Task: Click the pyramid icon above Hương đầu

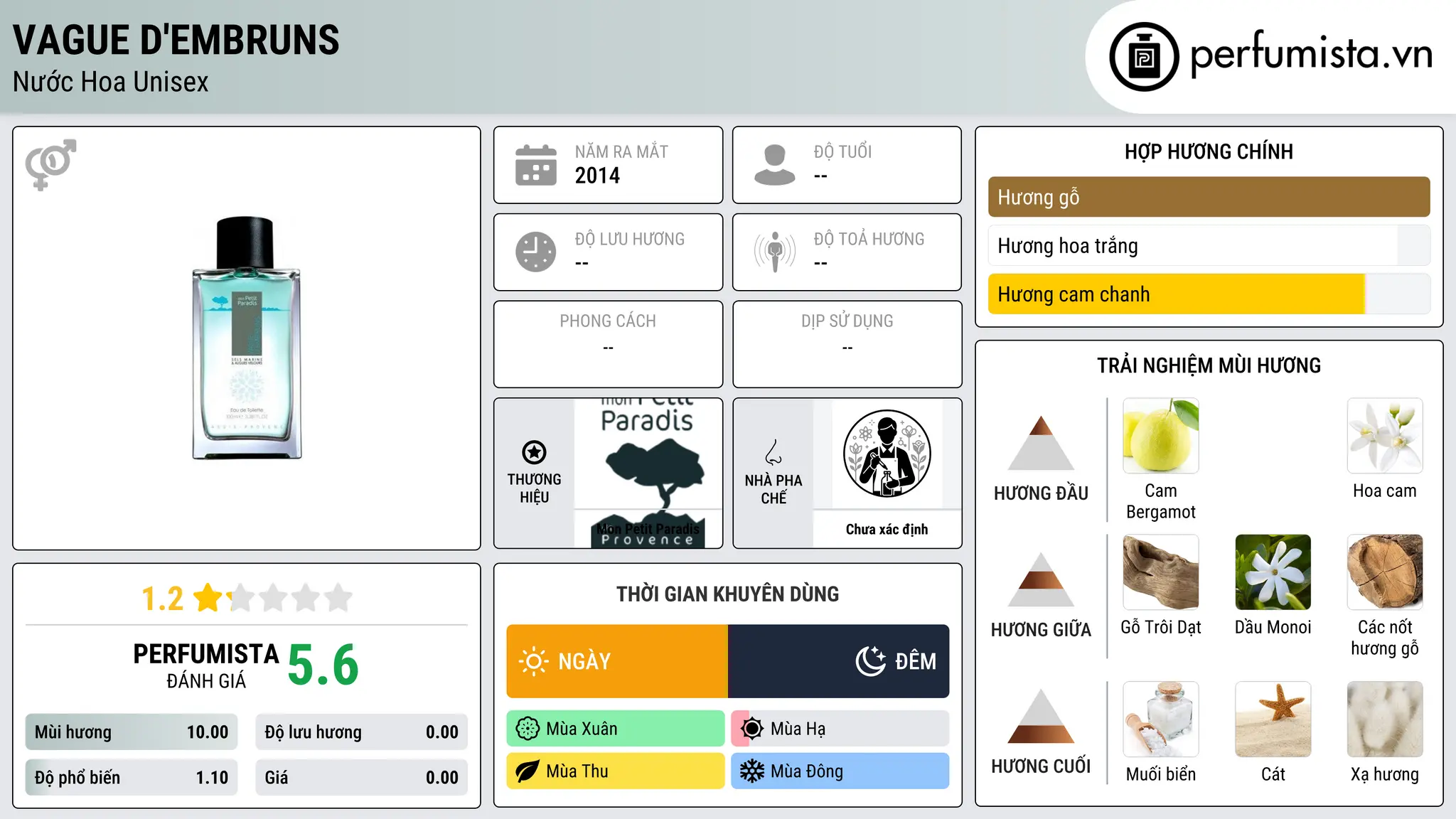Action: [1041, 443]
